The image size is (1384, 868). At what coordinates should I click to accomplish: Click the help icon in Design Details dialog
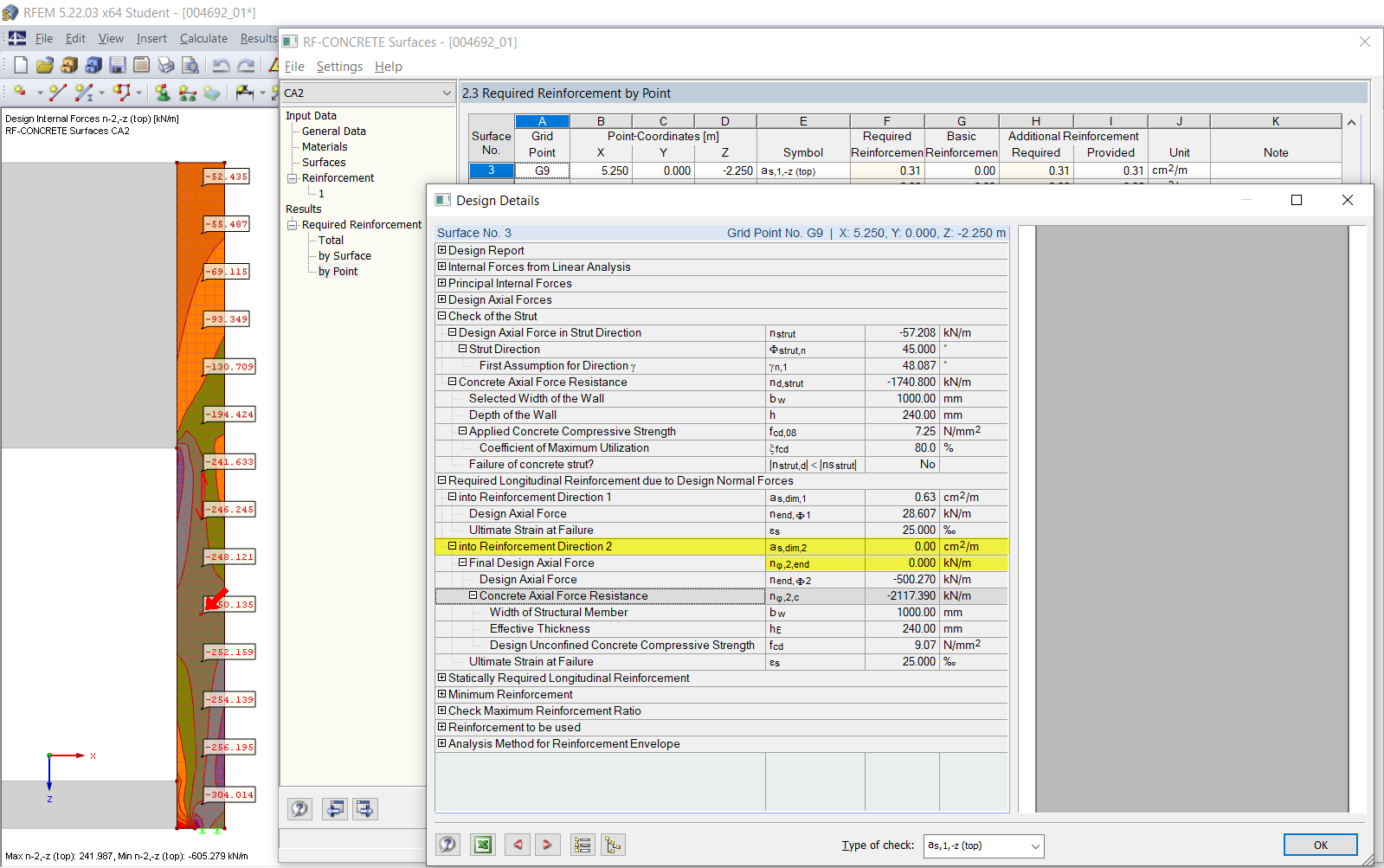pyautogui.click(x=447, y=845)
